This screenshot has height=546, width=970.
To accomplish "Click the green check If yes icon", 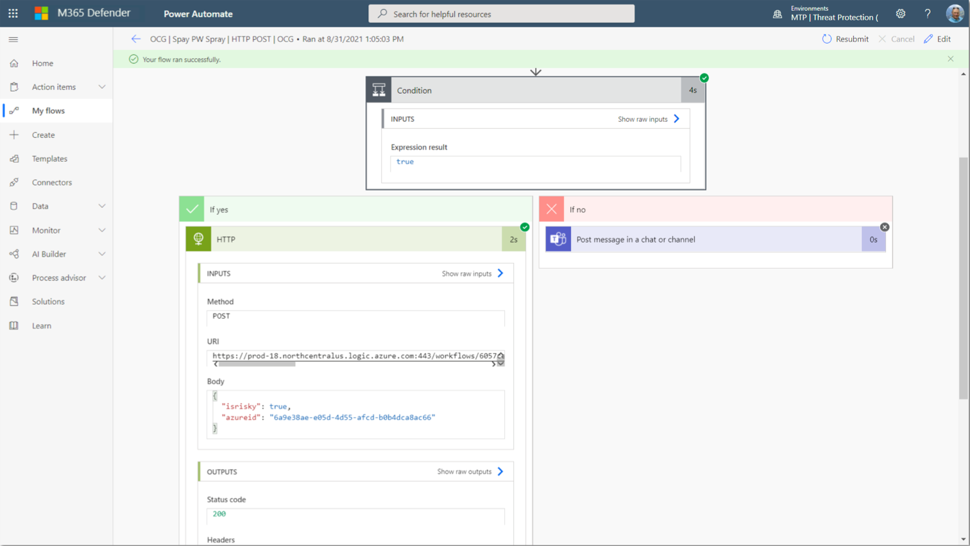I will click(192, 209).
